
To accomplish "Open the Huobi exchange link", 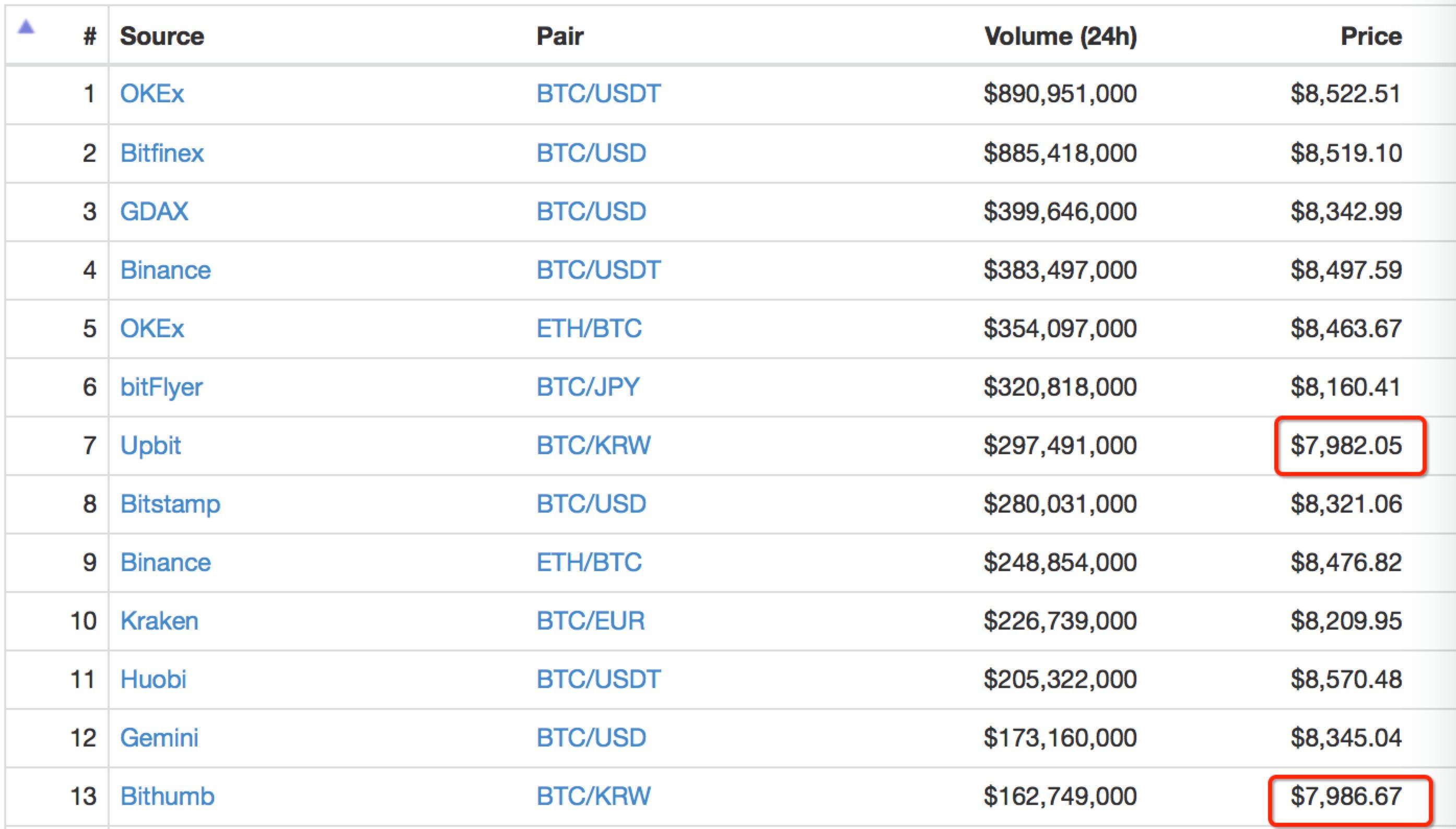I will pyautogui.click(x=153, y=679).
